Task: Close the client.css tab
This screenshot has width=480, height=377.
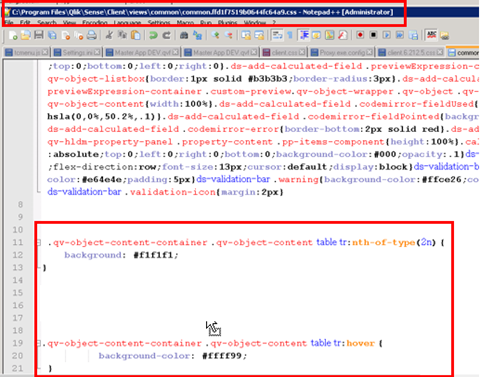Action: tap(302, 52)
